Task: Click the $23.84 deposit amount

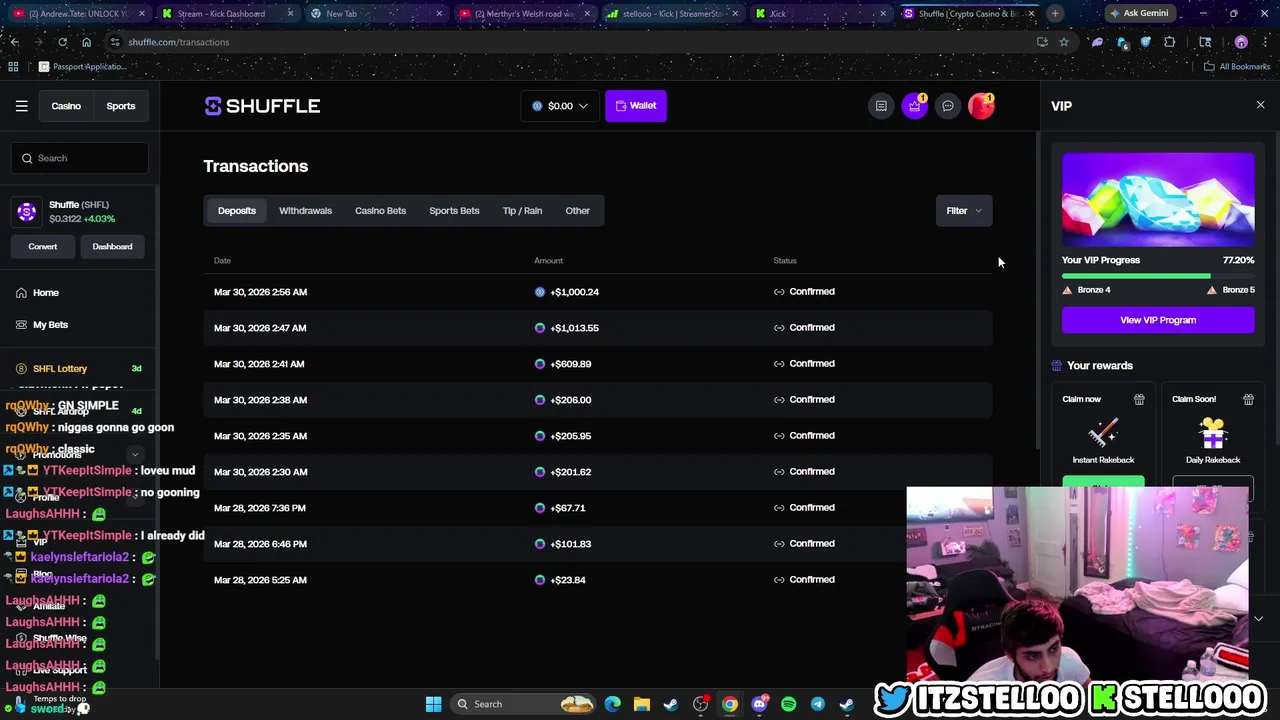Action: (567, 580)
